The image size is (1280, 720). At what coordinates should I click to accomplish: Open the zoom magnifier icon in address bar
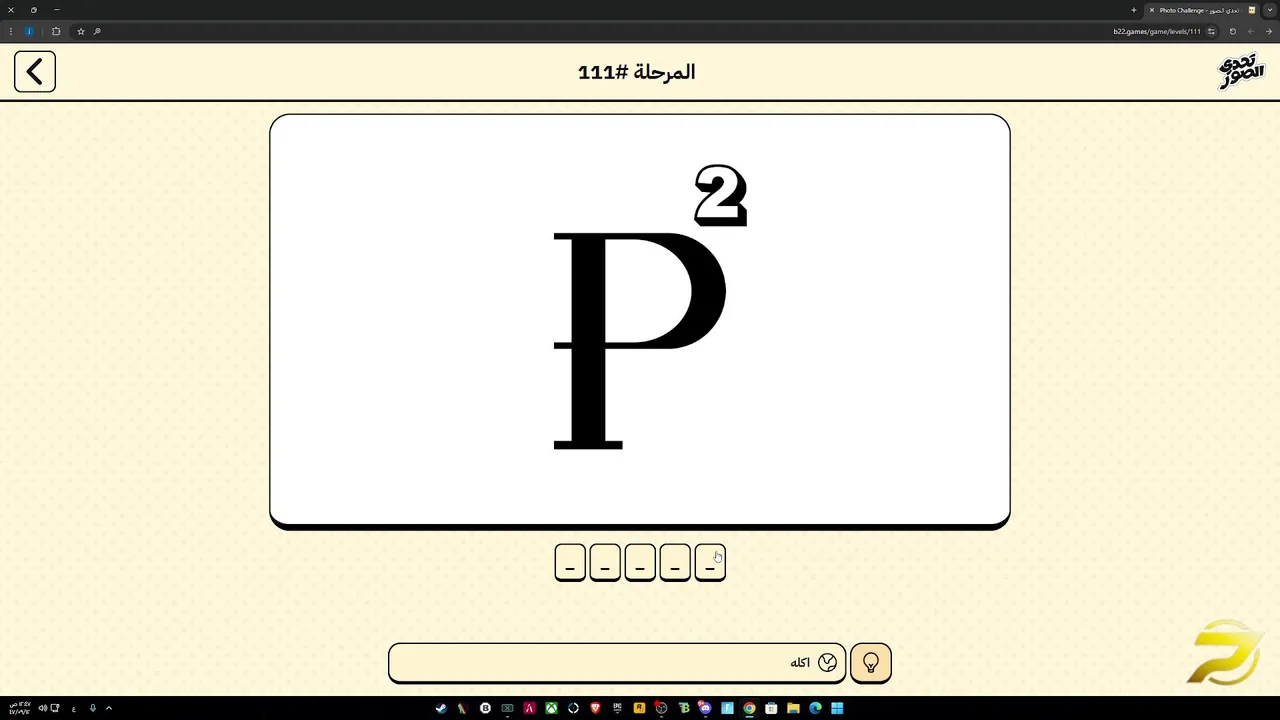coord(97,31)
